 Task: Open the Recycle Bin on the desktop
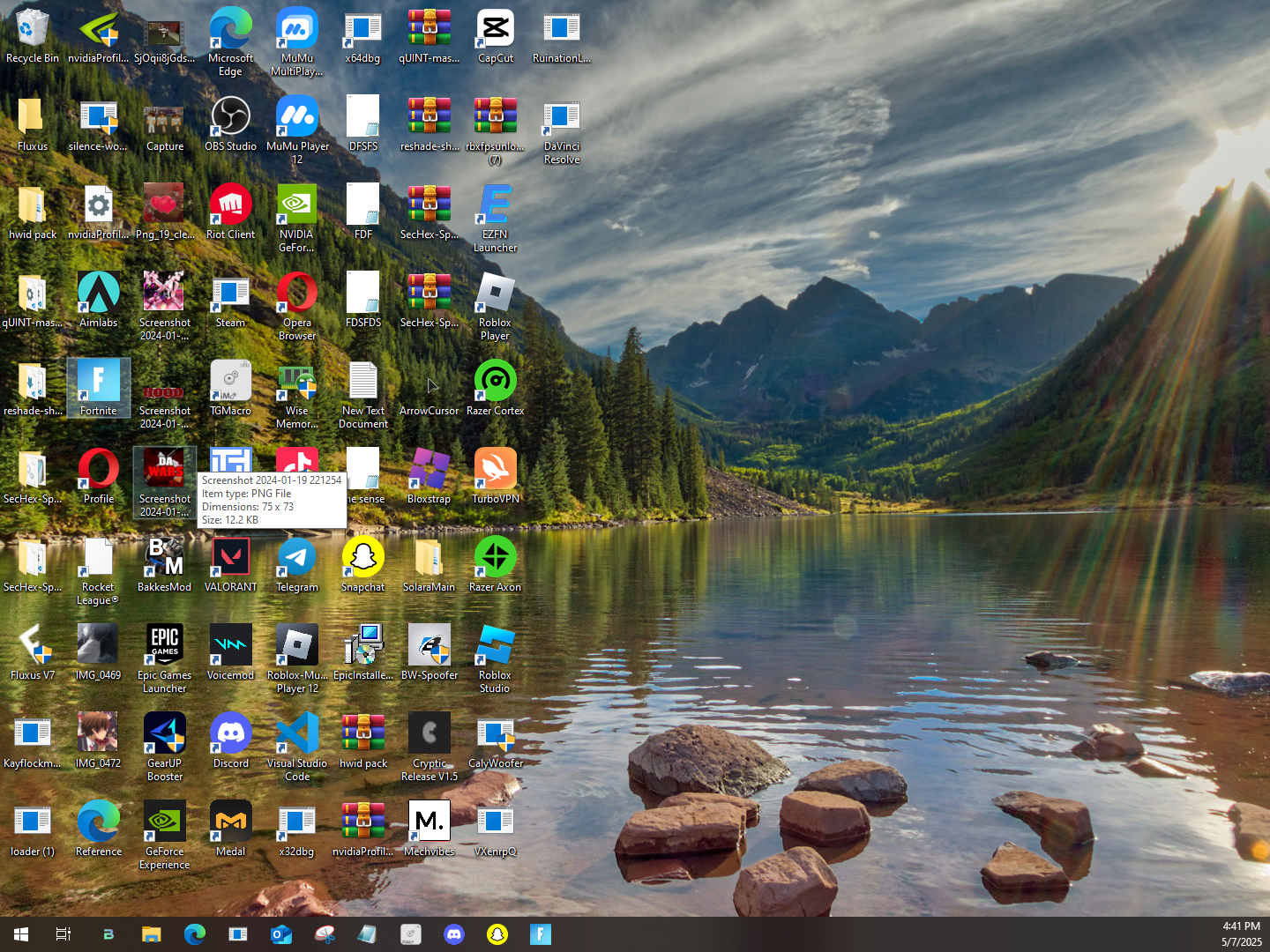33,35
